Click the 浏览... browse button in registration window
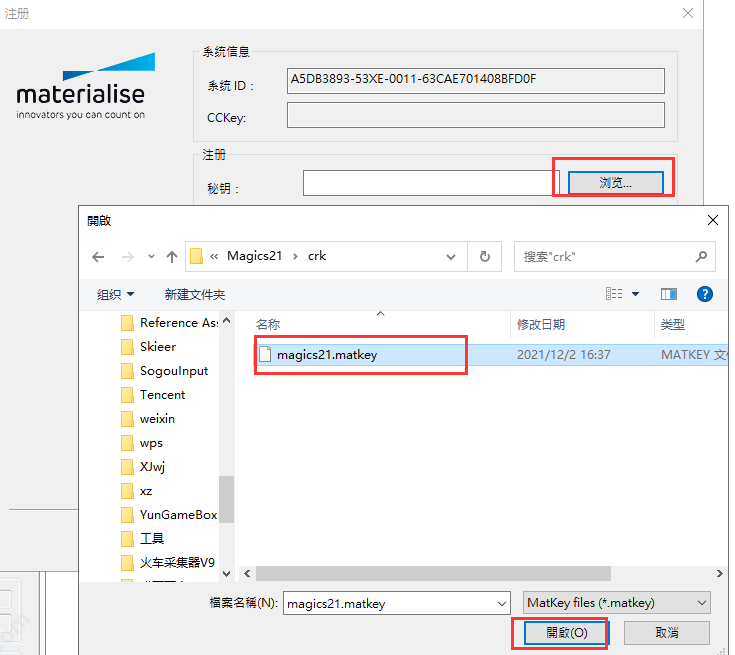Image resolution: width=735 pixels, height=655 pixels. [x=615, y=183]
